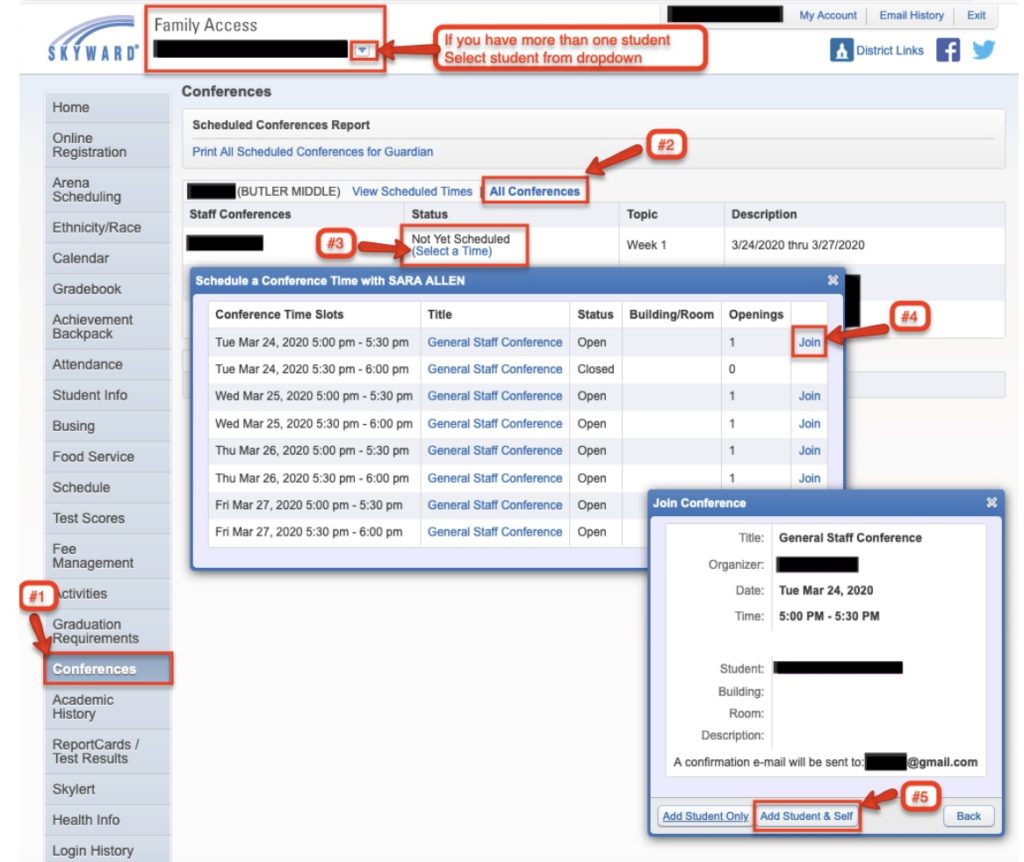Image resolution: width=1024 pixels, height=862 pixels.
Task: Click the Add Student & Self button
Action: (x=807, y=816)
